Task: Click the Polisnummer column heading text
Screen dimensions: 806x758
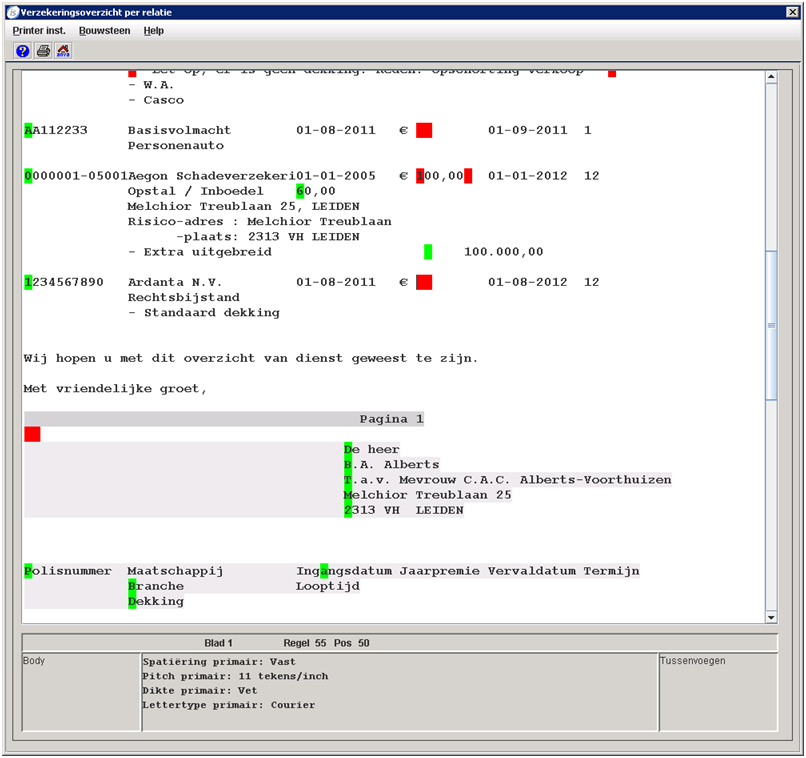Action: pyautogui.click(x=68, y=571)
